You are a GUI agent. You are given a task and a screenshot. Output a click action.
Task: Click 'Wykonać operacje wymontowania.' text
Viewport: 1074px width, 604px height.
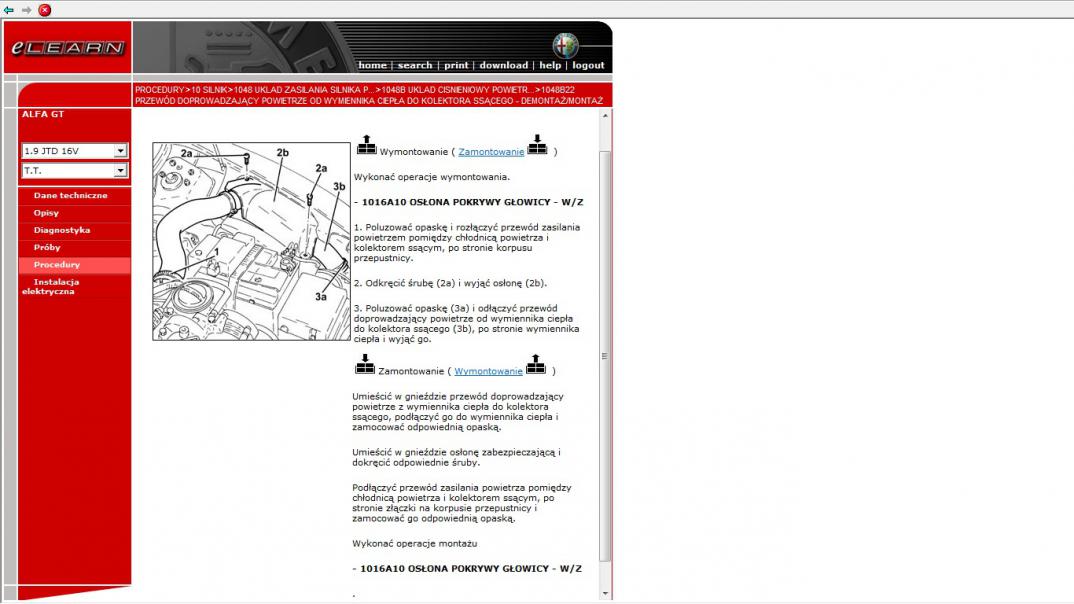pos(432,177)
